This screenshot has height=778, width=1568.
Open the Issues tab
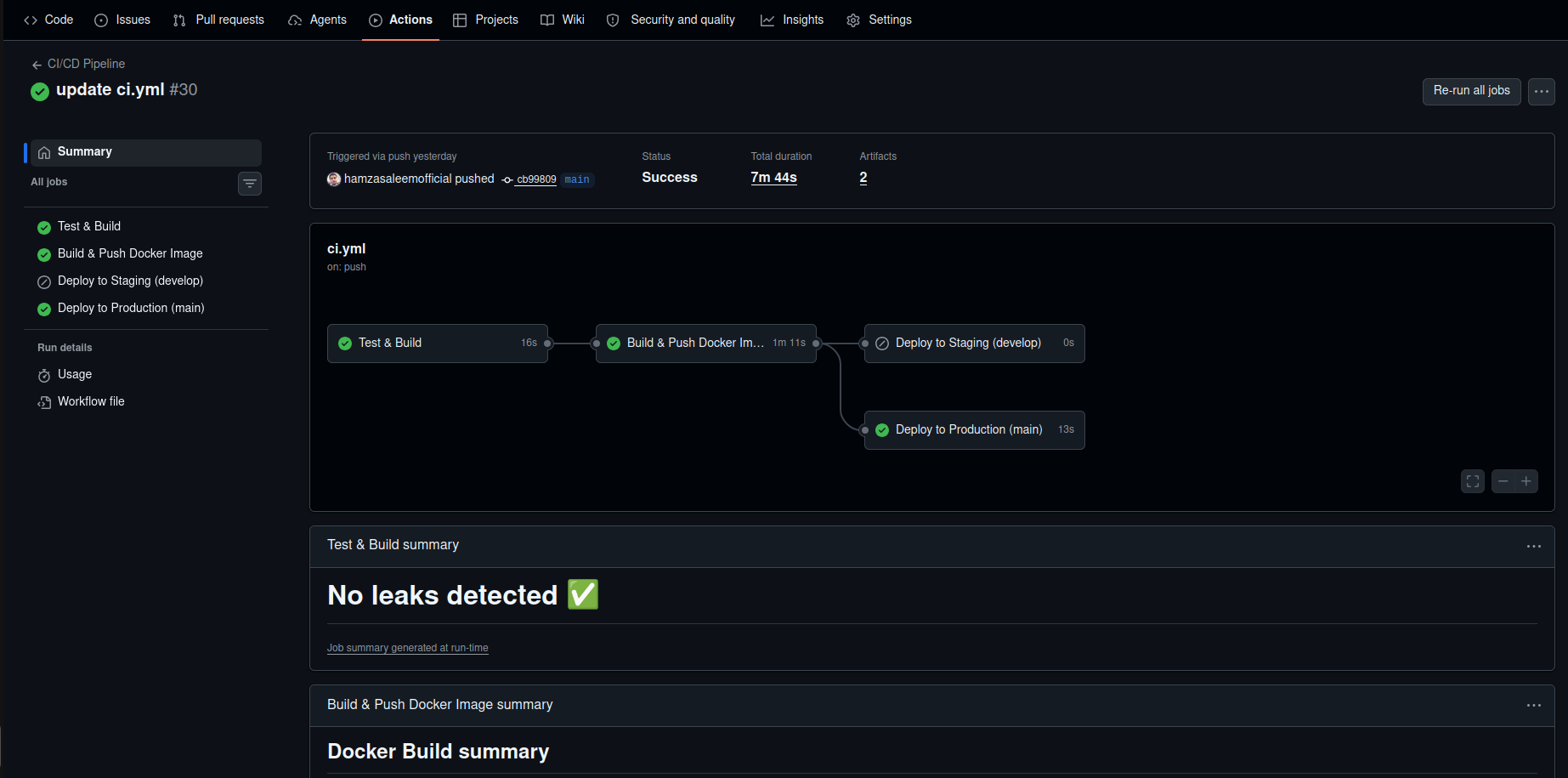point(122,20)
